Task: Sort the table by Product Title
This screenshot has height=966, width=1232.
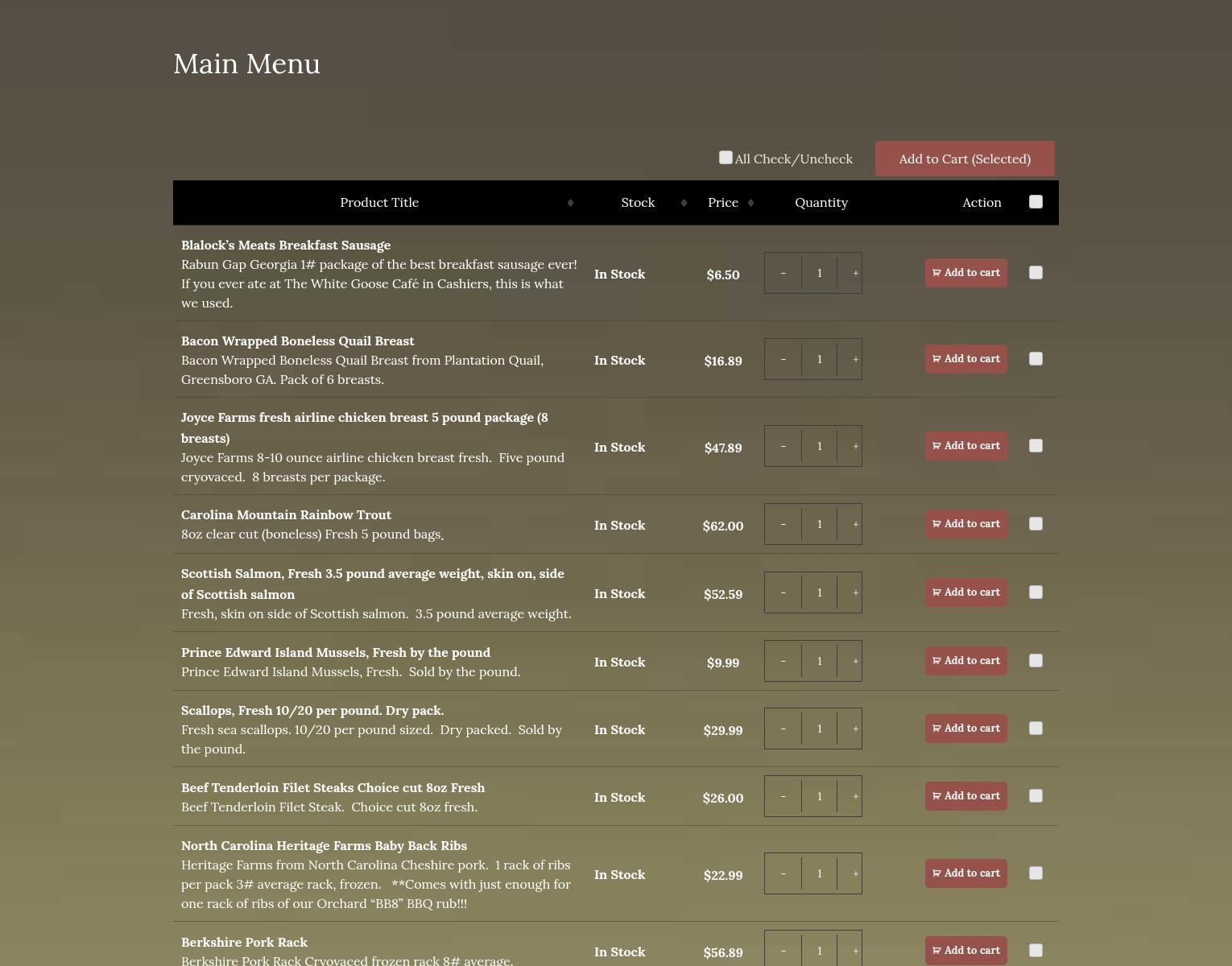Action: (x=379, y=203)
